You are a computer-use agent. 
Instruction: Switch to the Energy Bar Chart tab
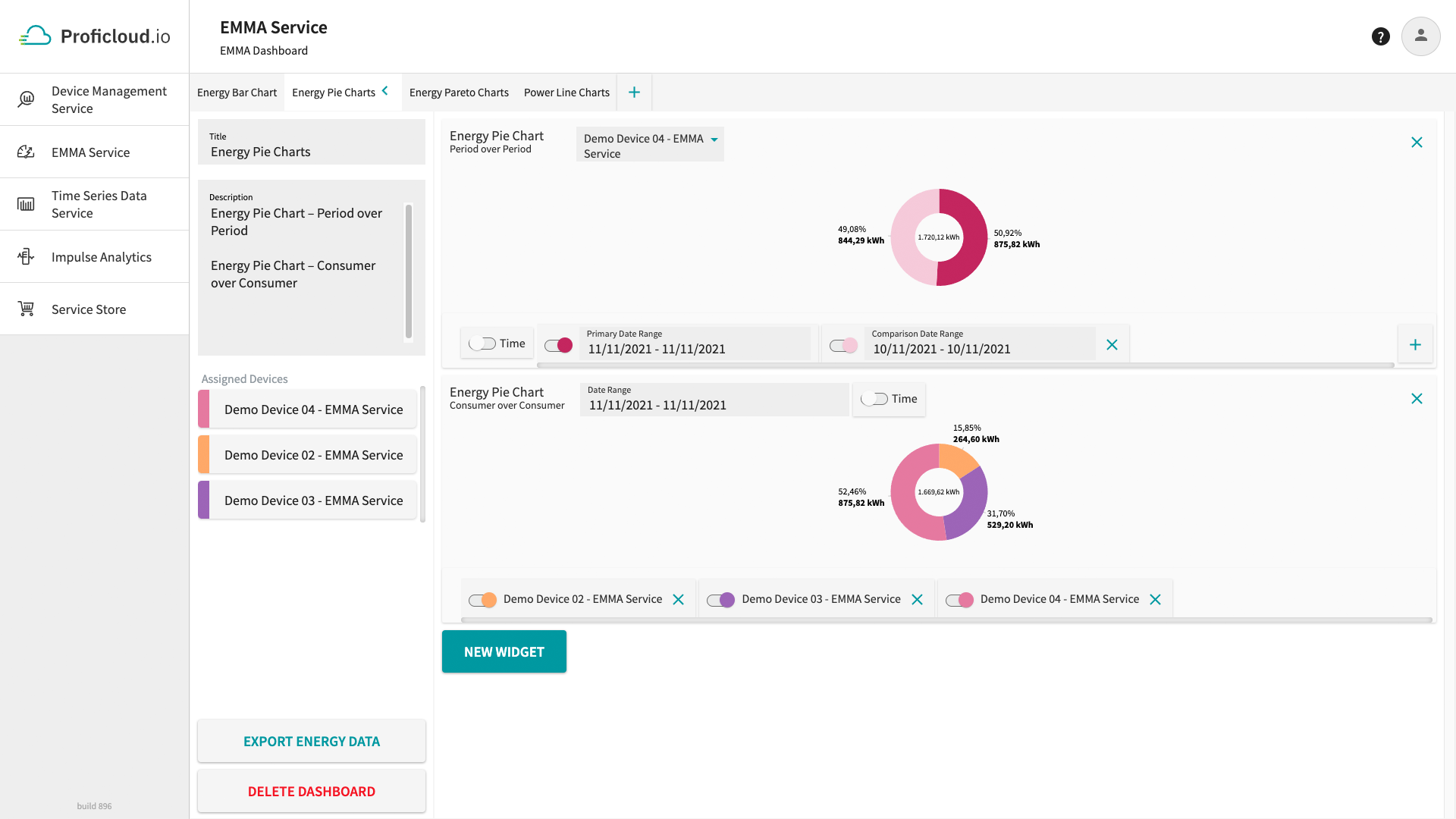click(237, 93)
